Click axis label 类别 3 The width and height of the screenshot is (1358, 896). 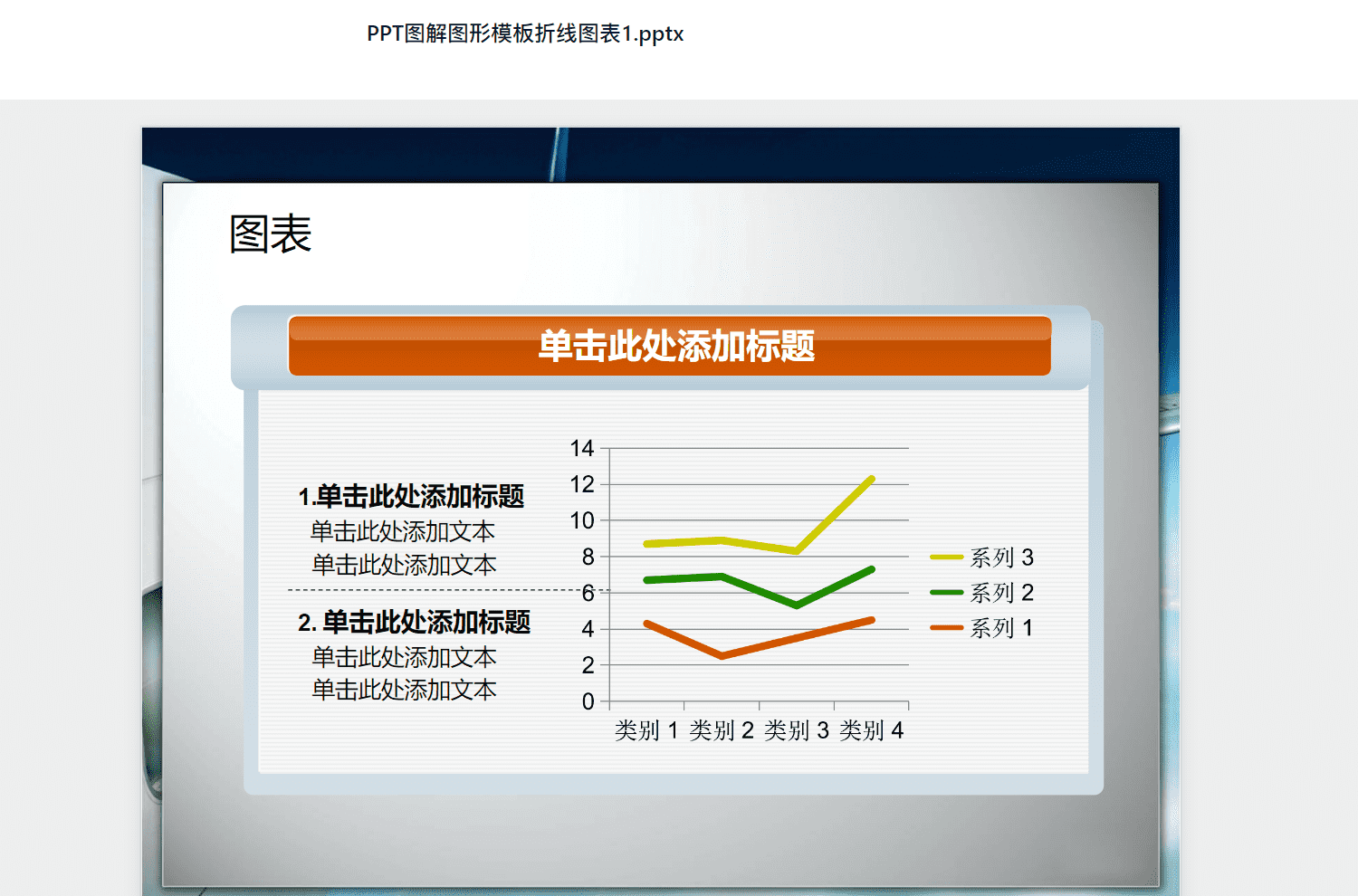797,730
